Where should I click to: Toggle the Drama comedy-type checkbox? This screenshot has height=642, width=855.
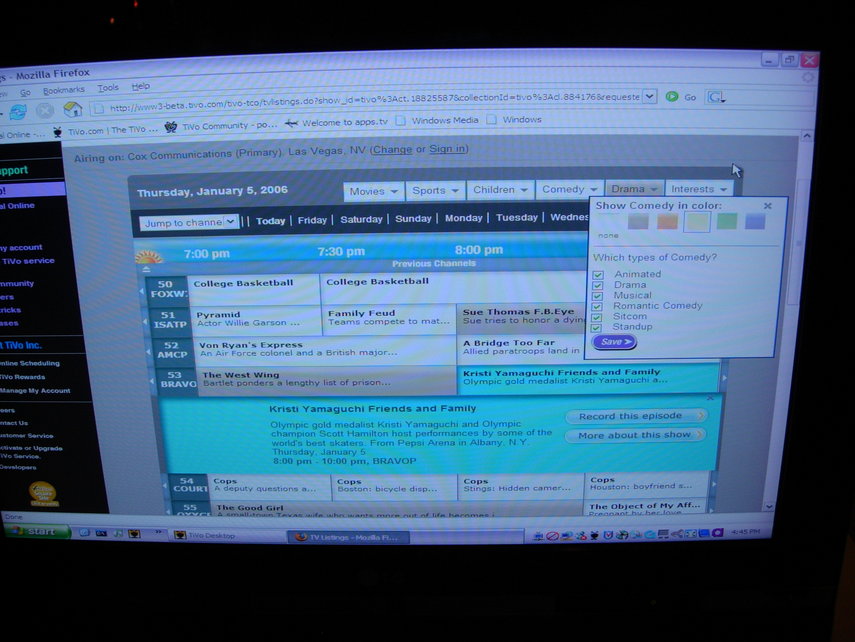tap(598, 285)
